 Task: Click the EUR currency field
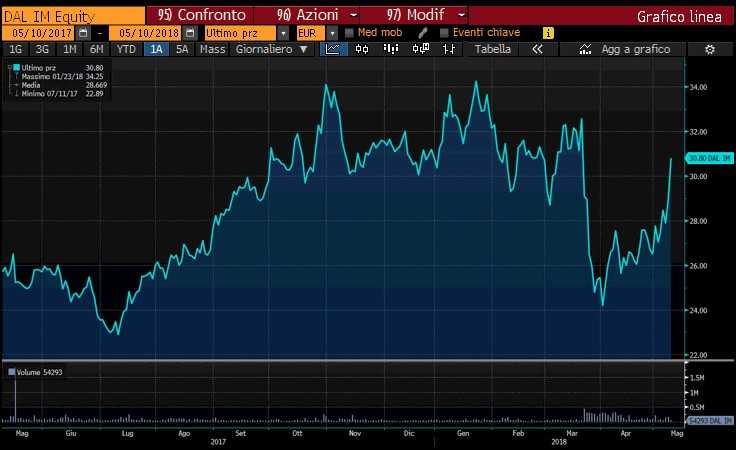coord(309,33)
